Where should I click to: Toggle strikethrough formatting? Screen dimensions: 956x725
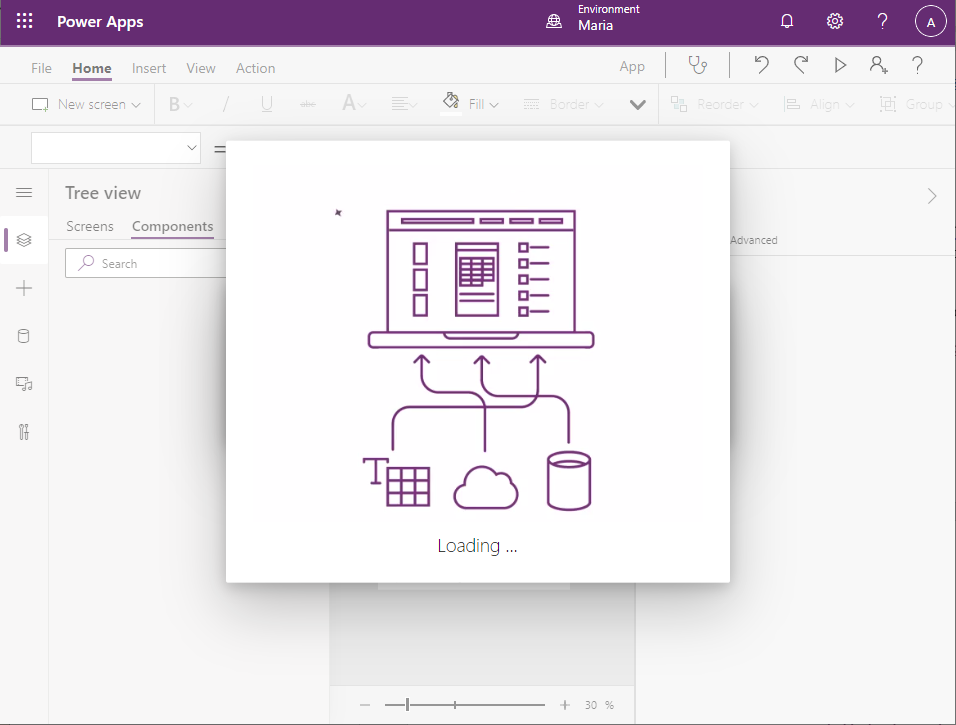click(x=308, y=104)
